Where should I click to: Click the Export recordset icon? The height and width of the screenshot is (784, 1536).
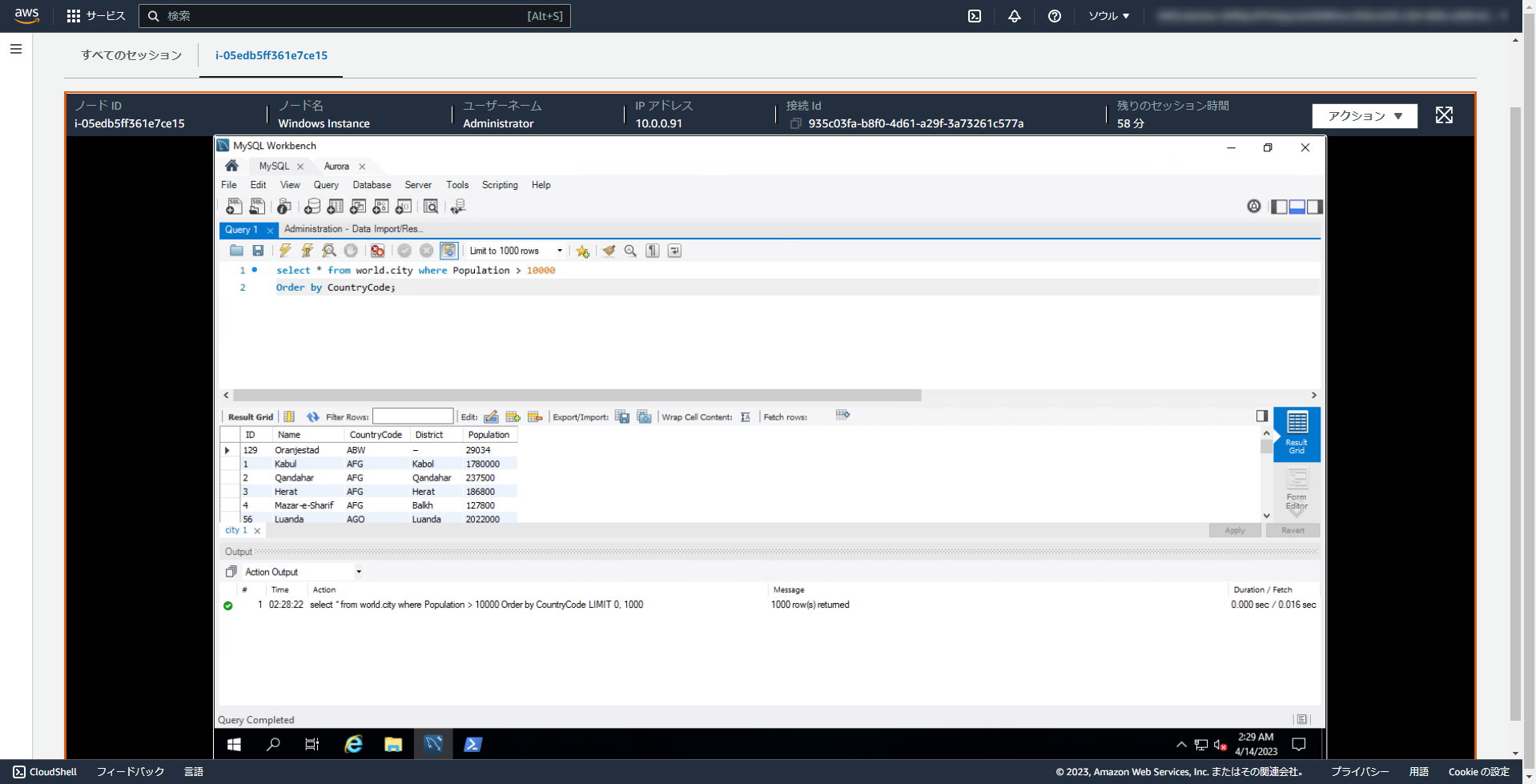[x=622, y=416]
